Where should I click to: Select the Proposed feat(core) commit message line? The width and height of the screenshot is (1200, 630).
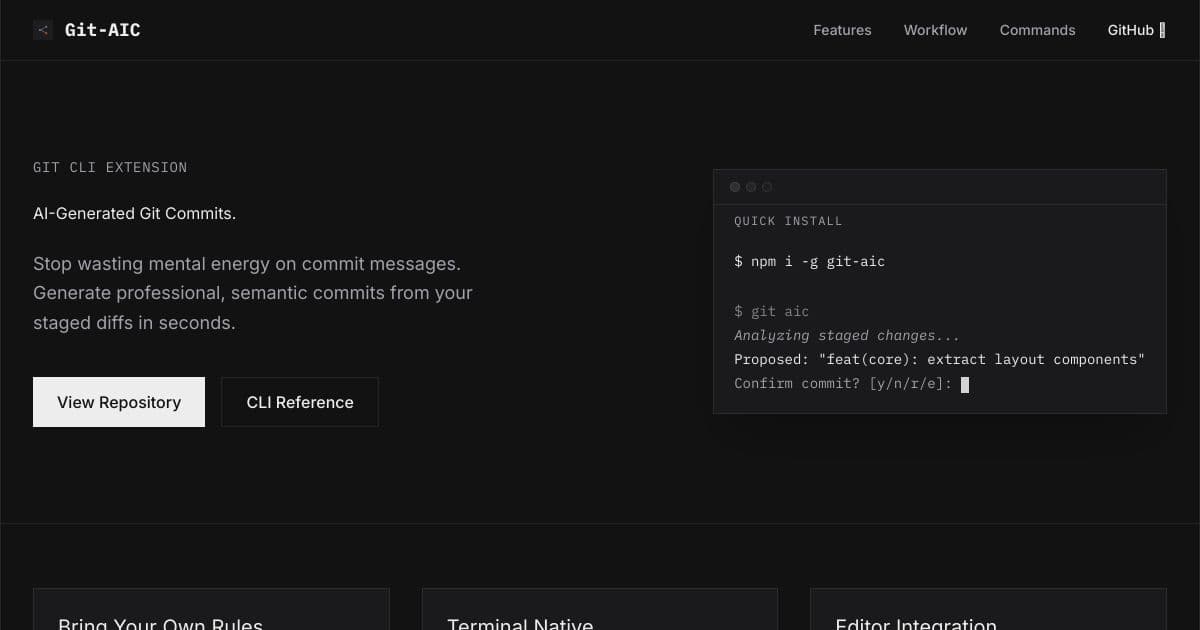pos(939,359)
